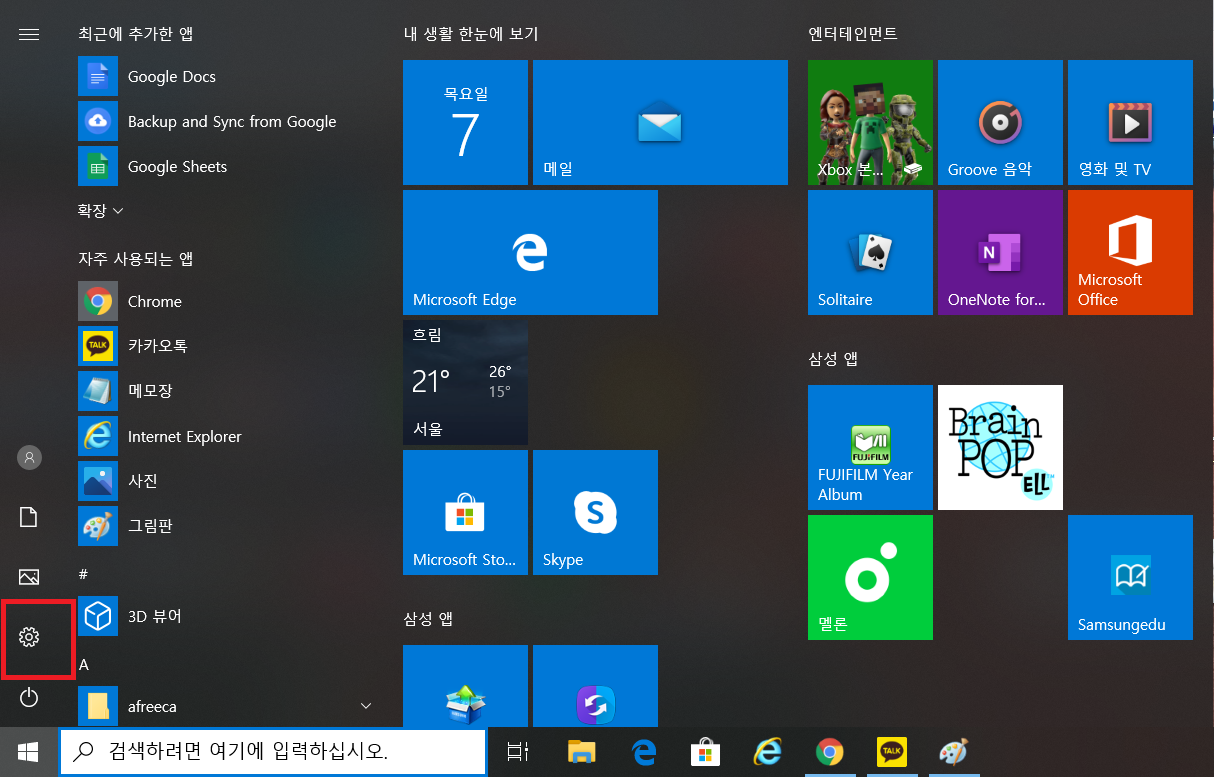The width and height of the screenshot is (1214, 777).
Task: Launch Backup and Sync from Google
Action: click(225, 122)
